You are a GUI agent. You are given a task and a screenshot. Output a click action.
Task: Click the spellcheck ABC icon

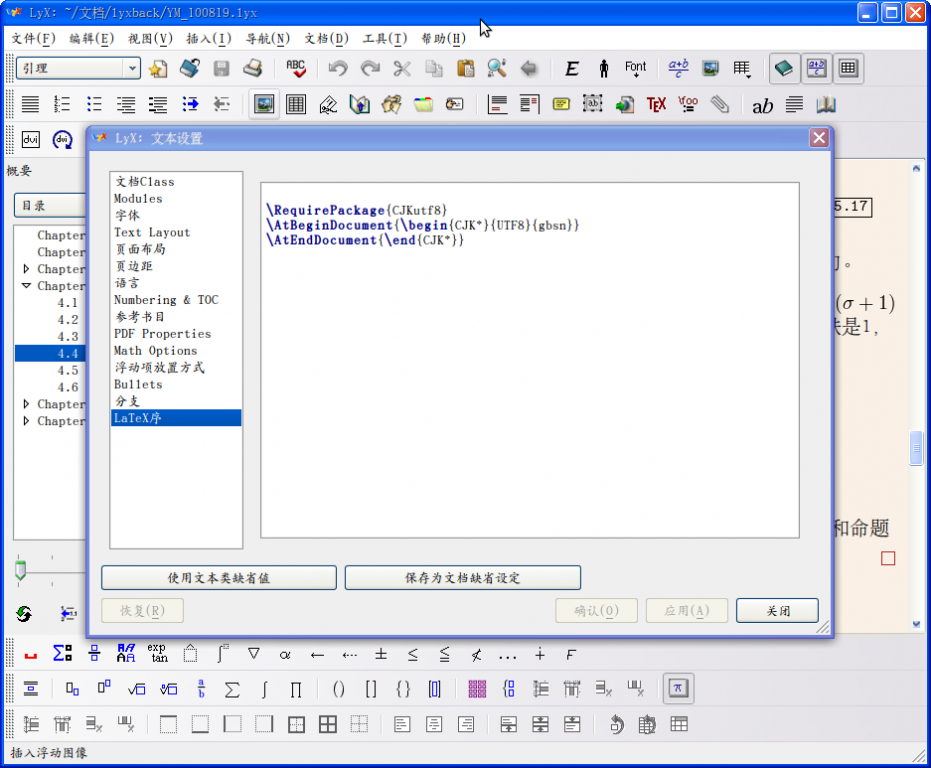[296, 68]
